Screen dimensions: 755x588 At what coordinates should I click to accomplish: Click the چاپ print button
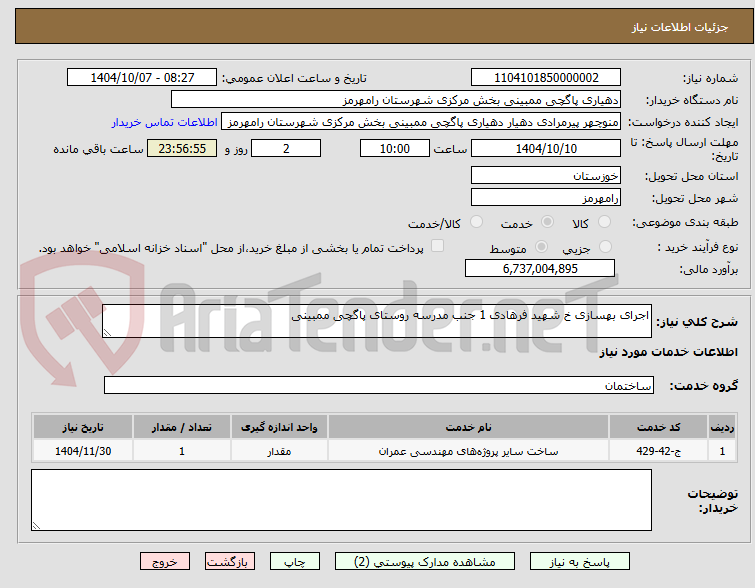tap(295, 562)
